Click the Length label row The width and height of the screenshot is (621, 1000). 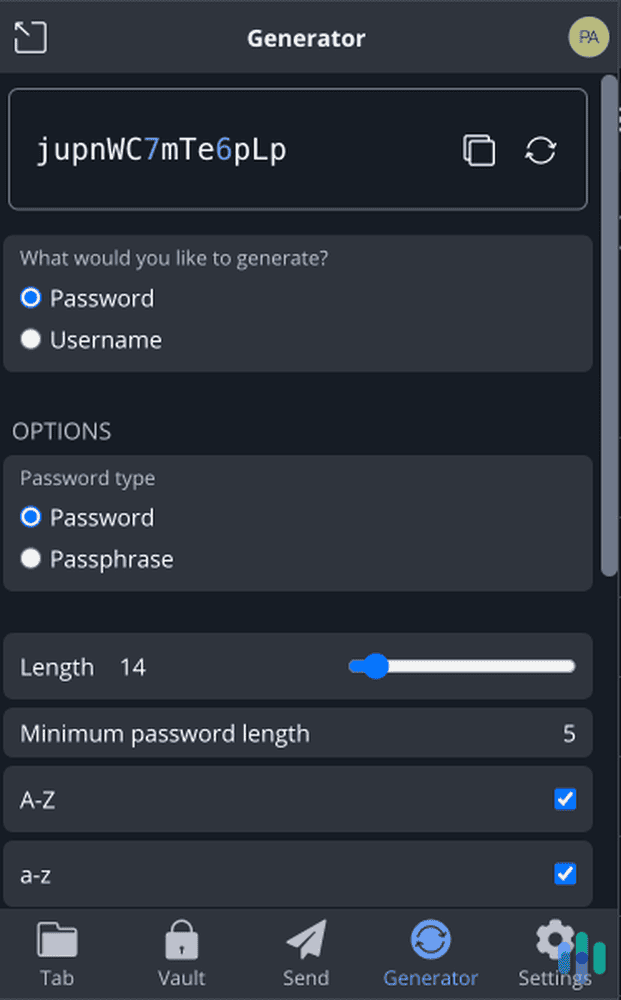point(55,666)
